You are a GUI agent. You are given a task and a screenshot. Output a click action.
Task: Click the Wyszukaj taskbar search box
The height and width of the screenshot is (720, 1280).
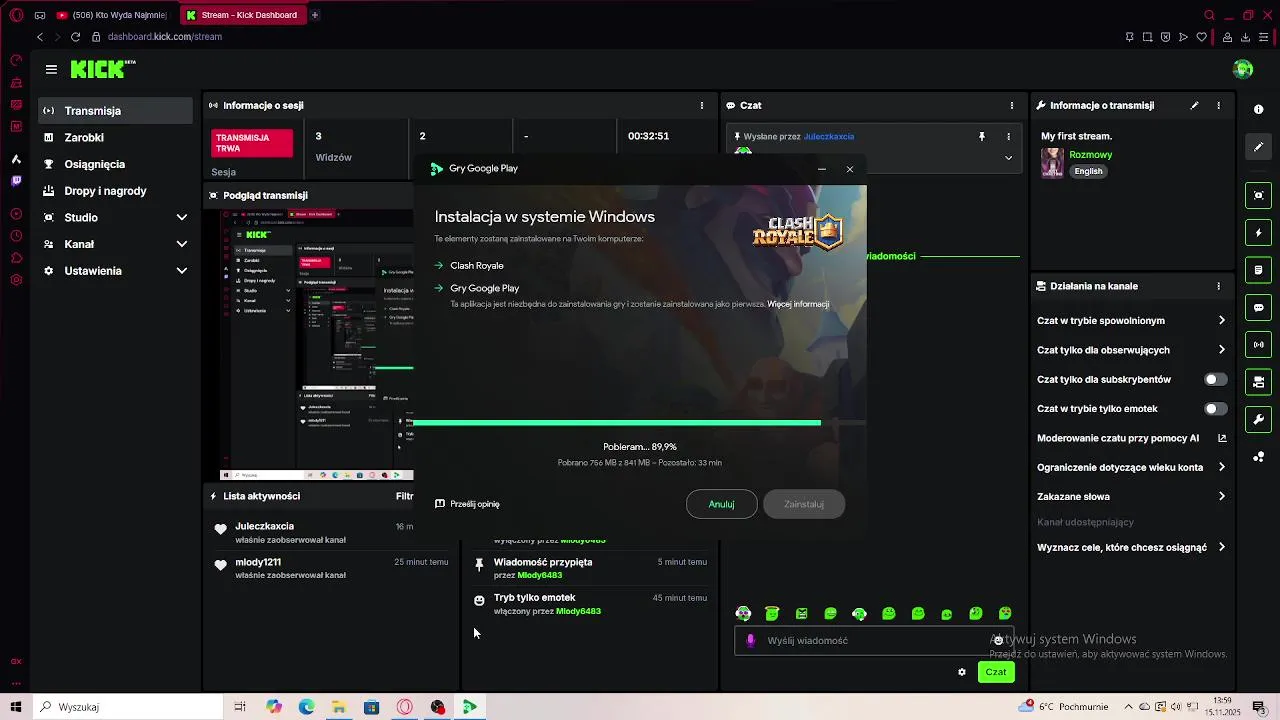130,707
